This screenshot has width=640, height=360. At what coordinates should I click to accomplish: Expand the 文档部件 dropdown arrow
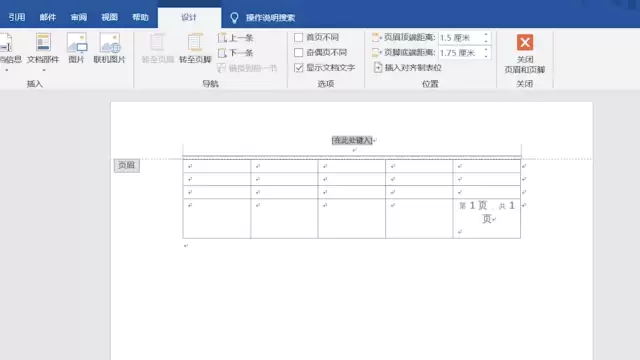point(43,70)
